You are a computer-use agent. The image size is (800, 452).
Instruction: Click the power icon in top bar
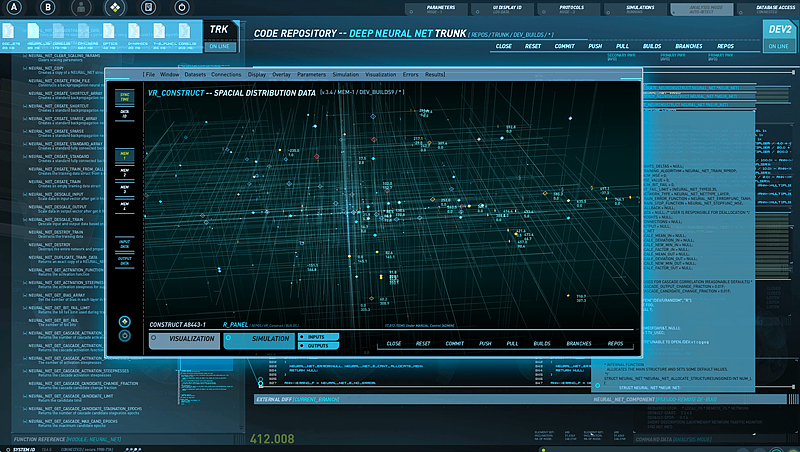pyautogui.click(x=180, y=8)
